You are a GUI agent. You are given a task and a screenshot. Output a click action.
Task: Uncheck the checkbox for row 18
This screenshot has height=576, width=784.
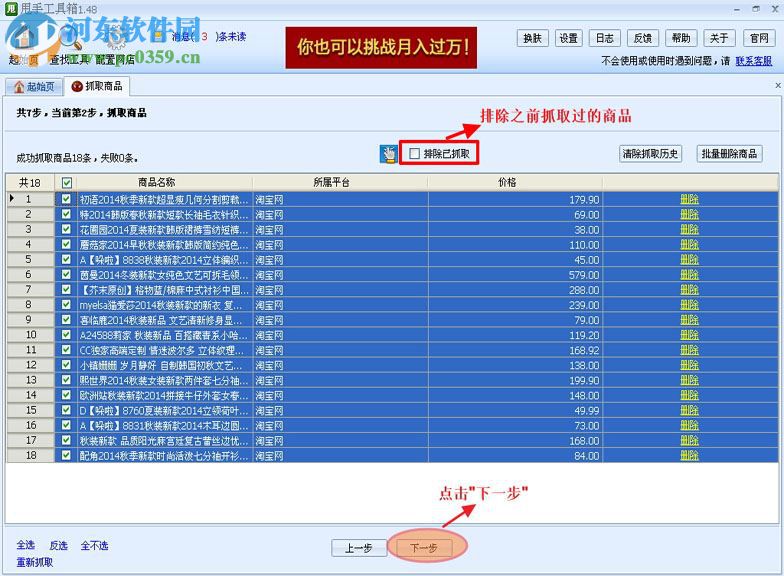(66, 455)
